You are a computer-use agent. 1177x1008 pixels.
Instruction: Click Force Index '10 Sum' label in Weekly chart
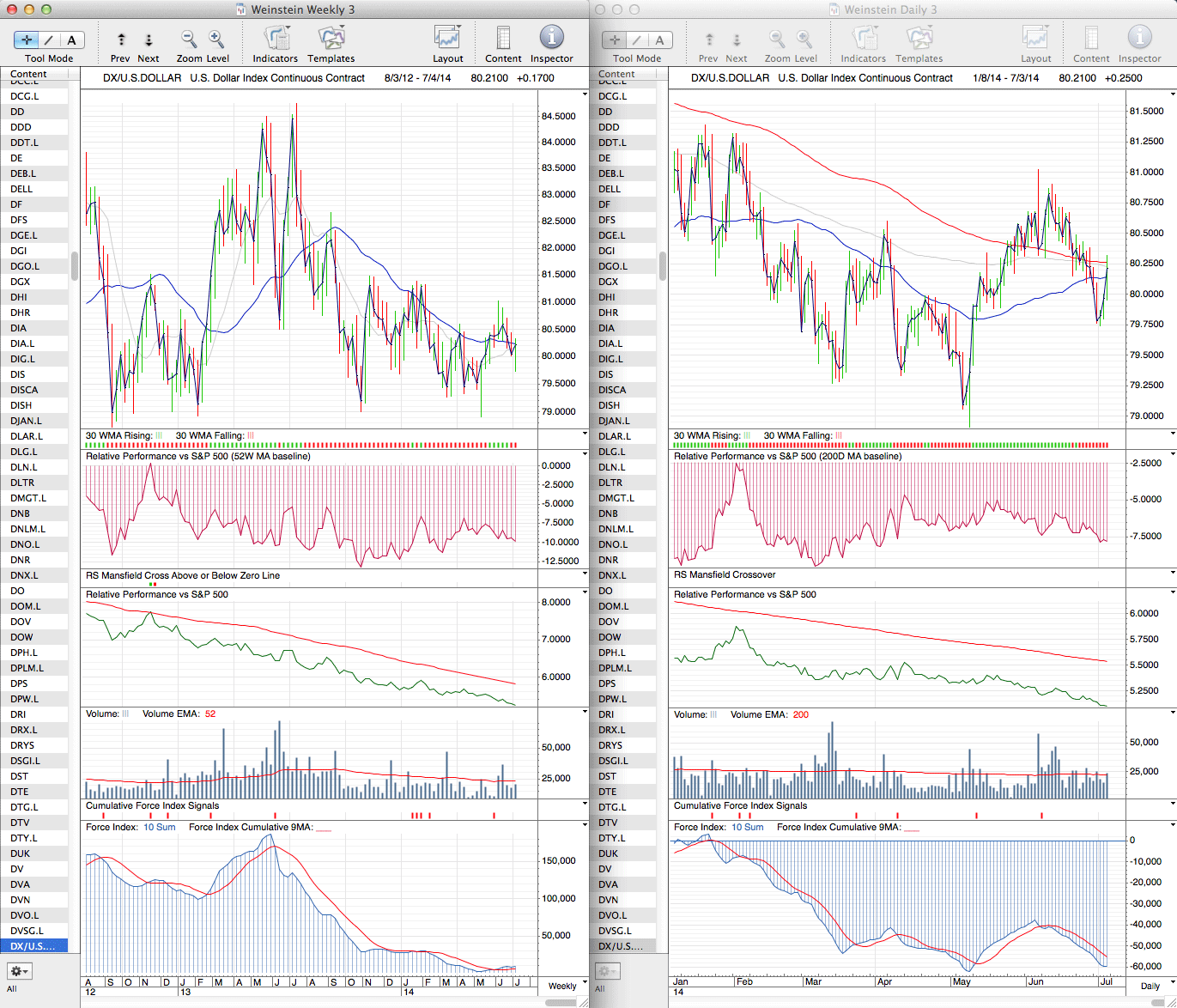[x=160, y=827]
